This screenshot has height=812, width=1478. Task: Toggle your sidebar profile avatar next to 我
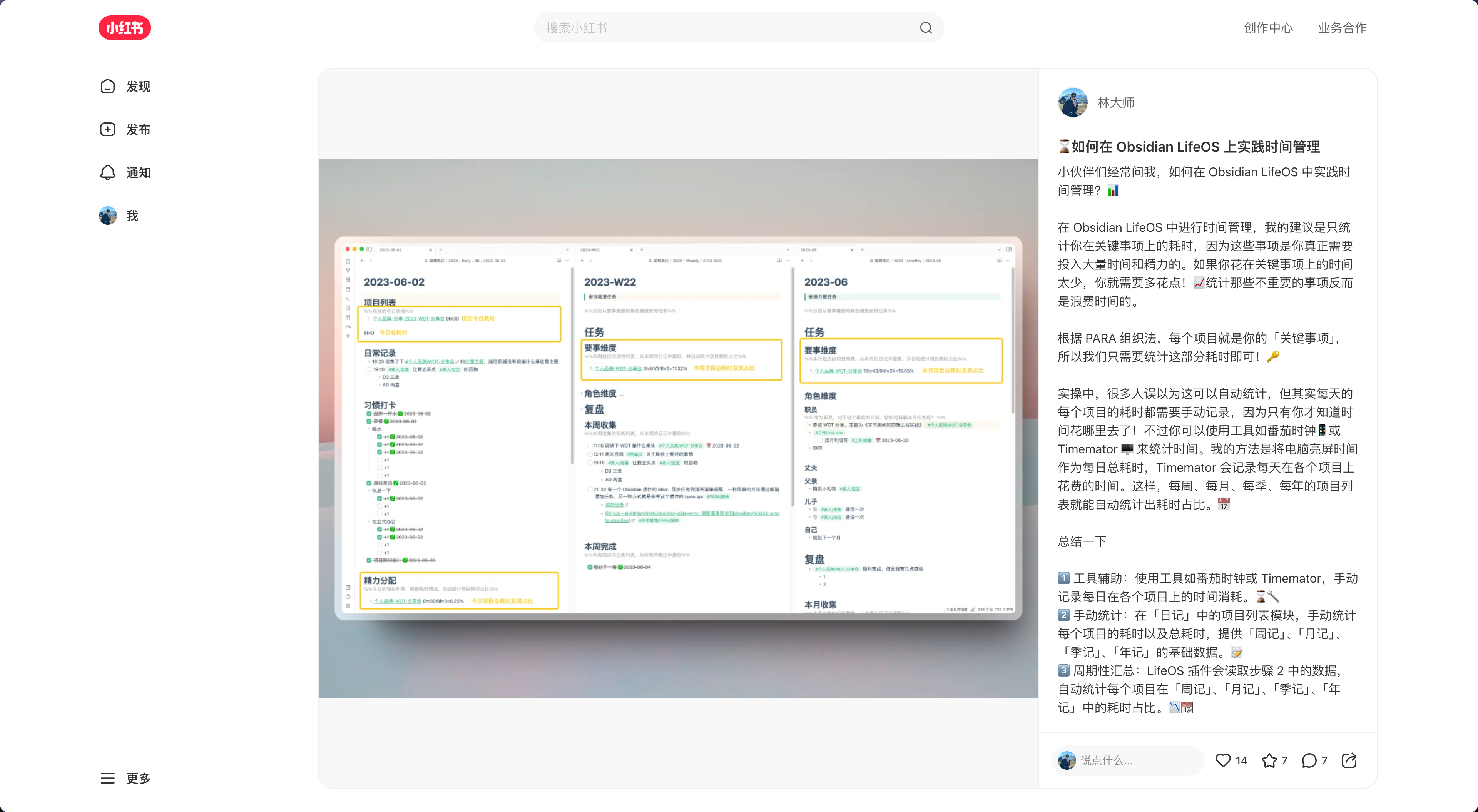108,215
